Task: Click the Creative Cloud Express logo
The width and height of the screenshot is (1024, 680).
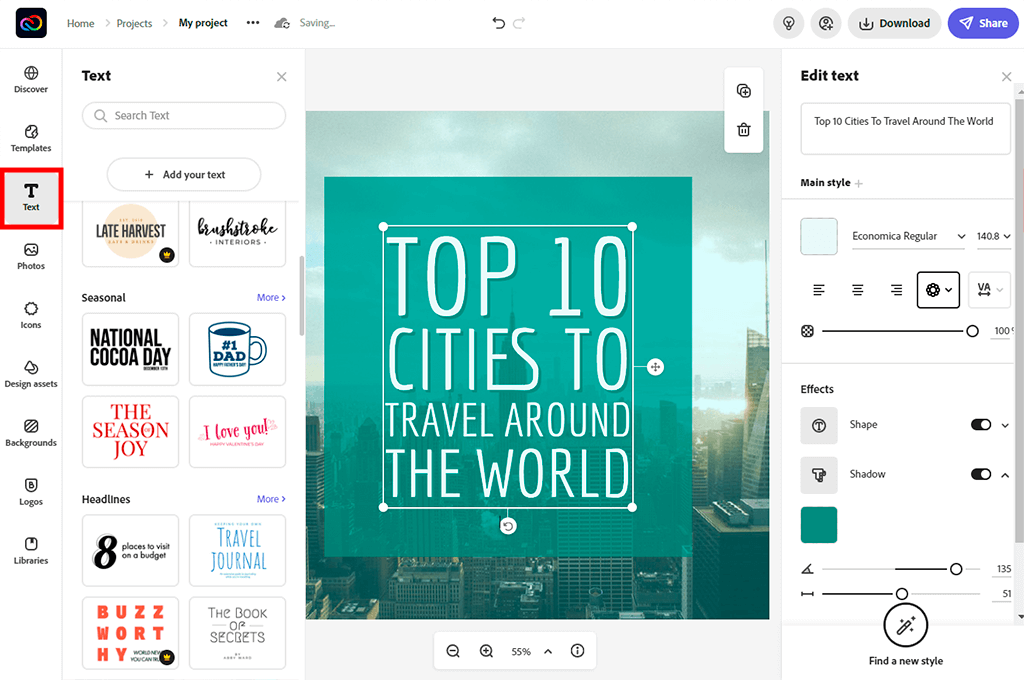Action: coord(31,23)
